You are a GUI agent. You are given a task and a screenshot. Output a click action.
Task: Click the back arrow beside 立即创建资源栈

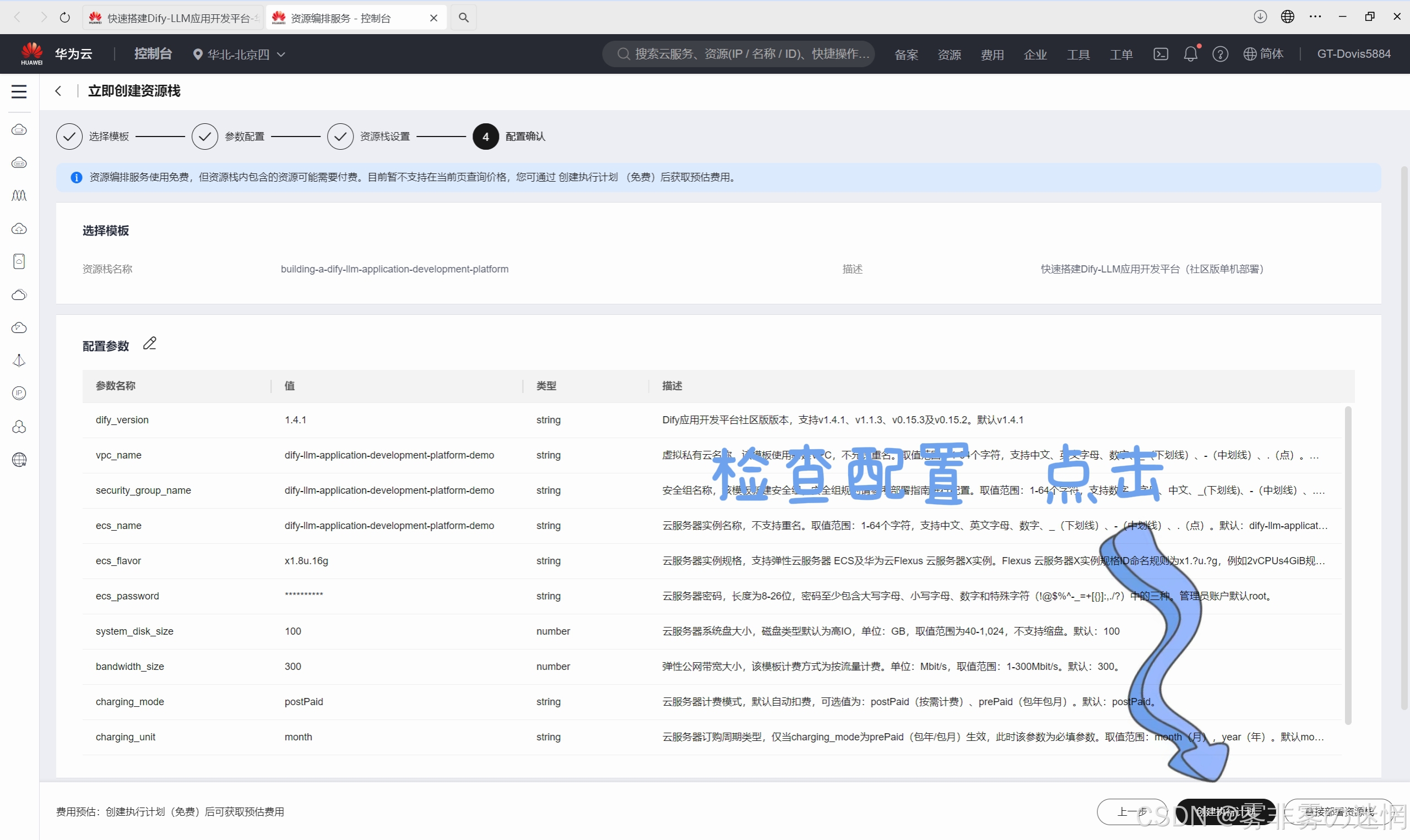coord(58,91)
